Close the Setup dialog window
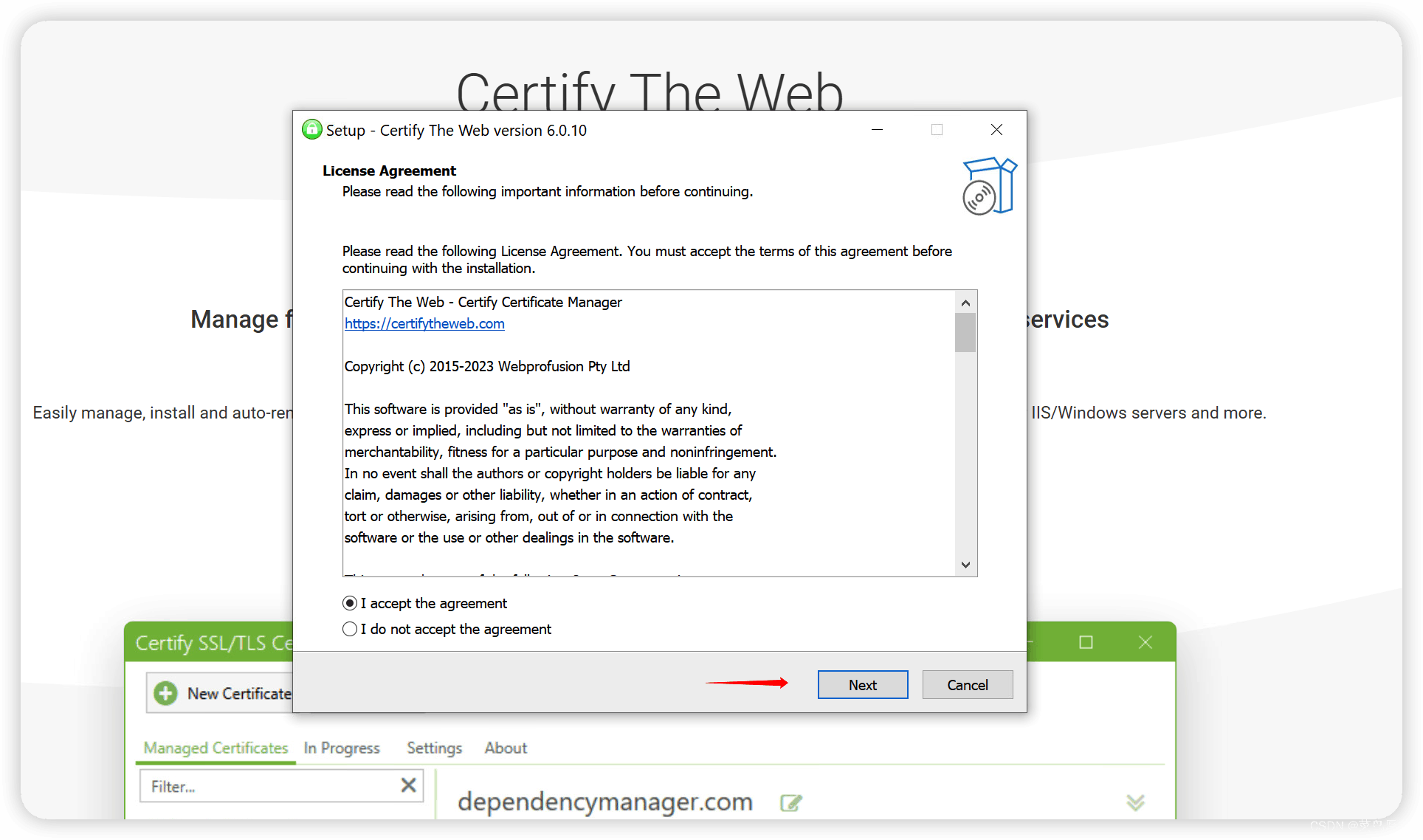 pos(996,130)
